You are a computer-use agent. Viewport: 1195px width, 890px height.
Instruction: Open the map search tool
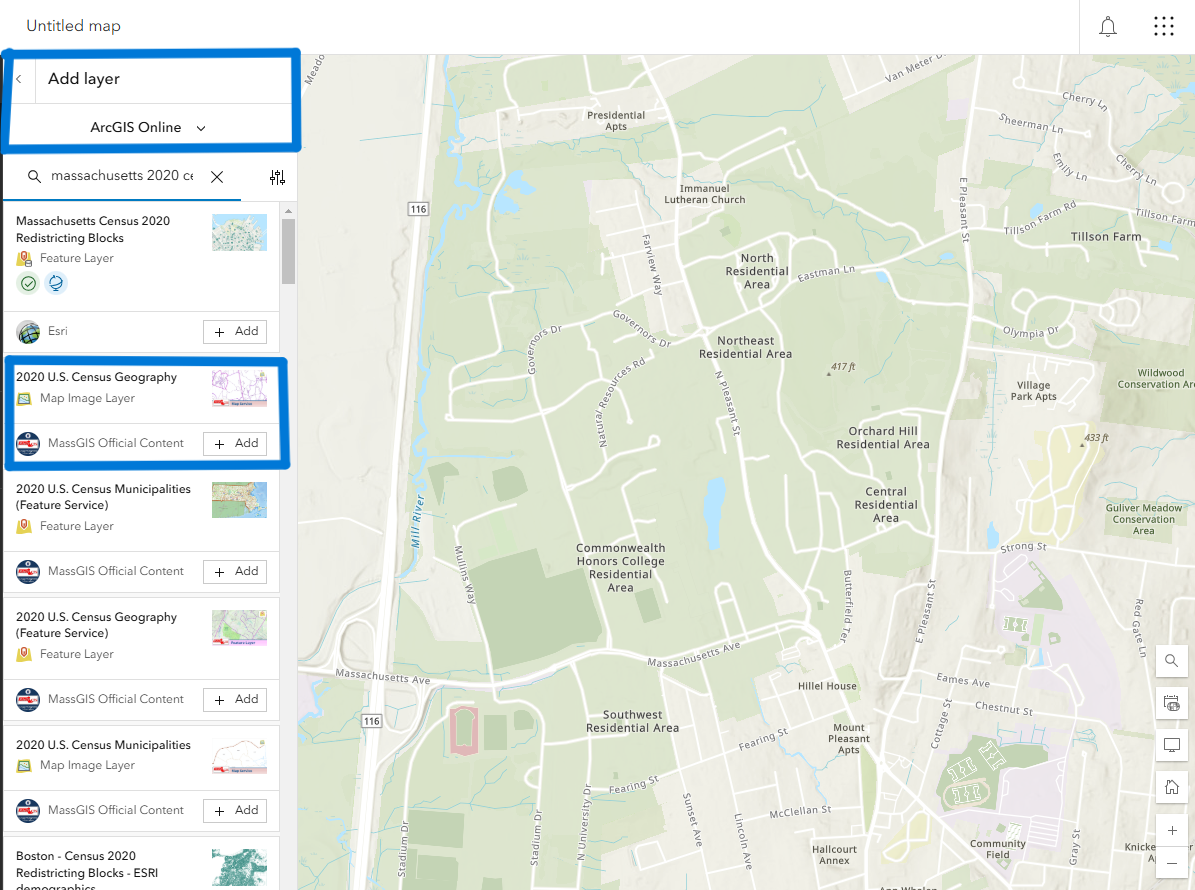click(x=1171, y=661)
